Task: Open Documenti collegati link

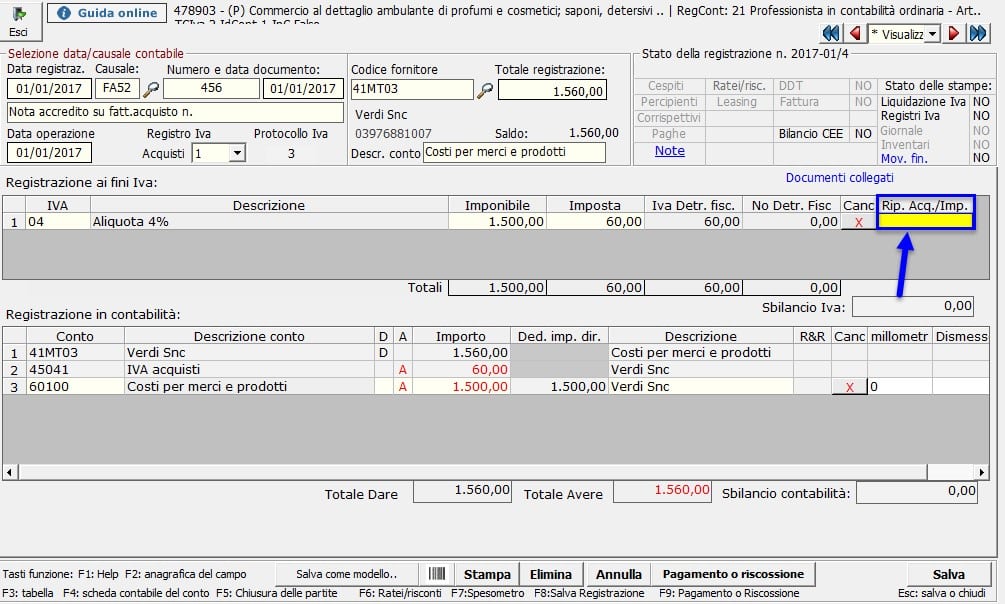Action: (x=840, y=178)
